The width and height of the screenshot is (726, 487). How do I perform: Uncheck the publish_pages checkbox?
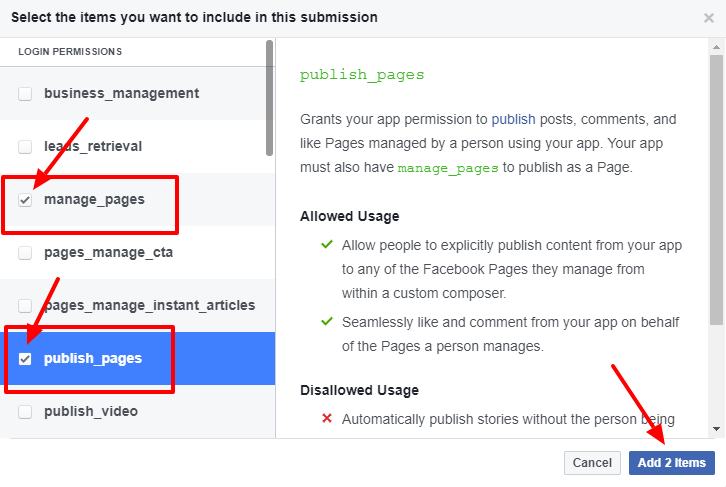click(x=26, y=359)
